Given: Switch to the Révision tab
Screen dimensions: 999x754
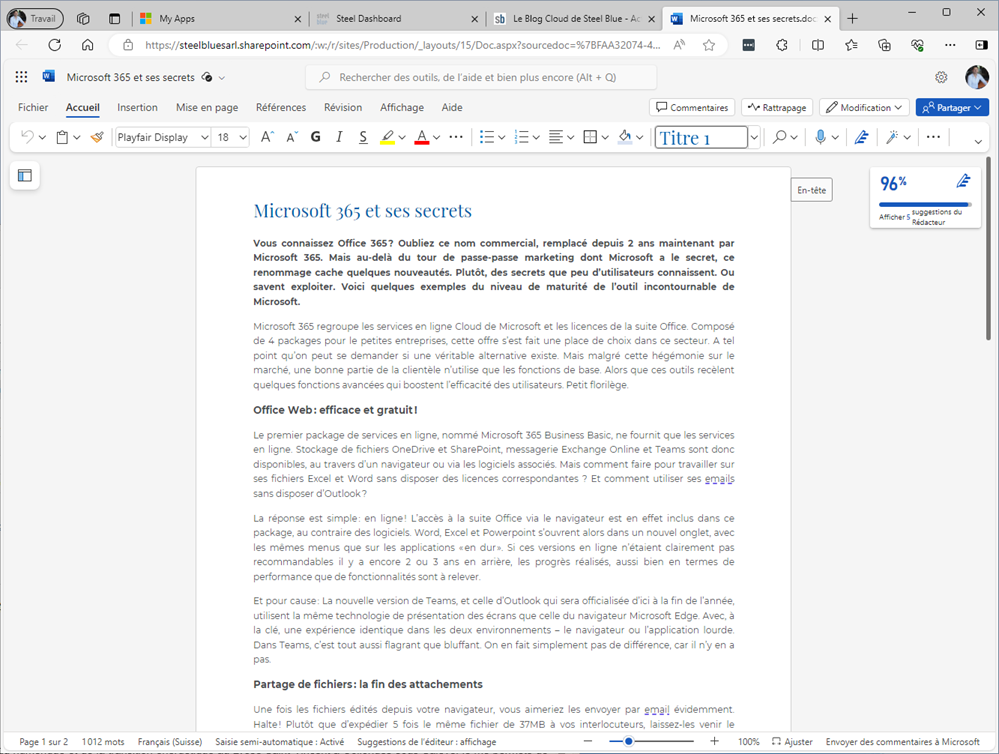Looking at the screenshot, I should tap(343, 107).
